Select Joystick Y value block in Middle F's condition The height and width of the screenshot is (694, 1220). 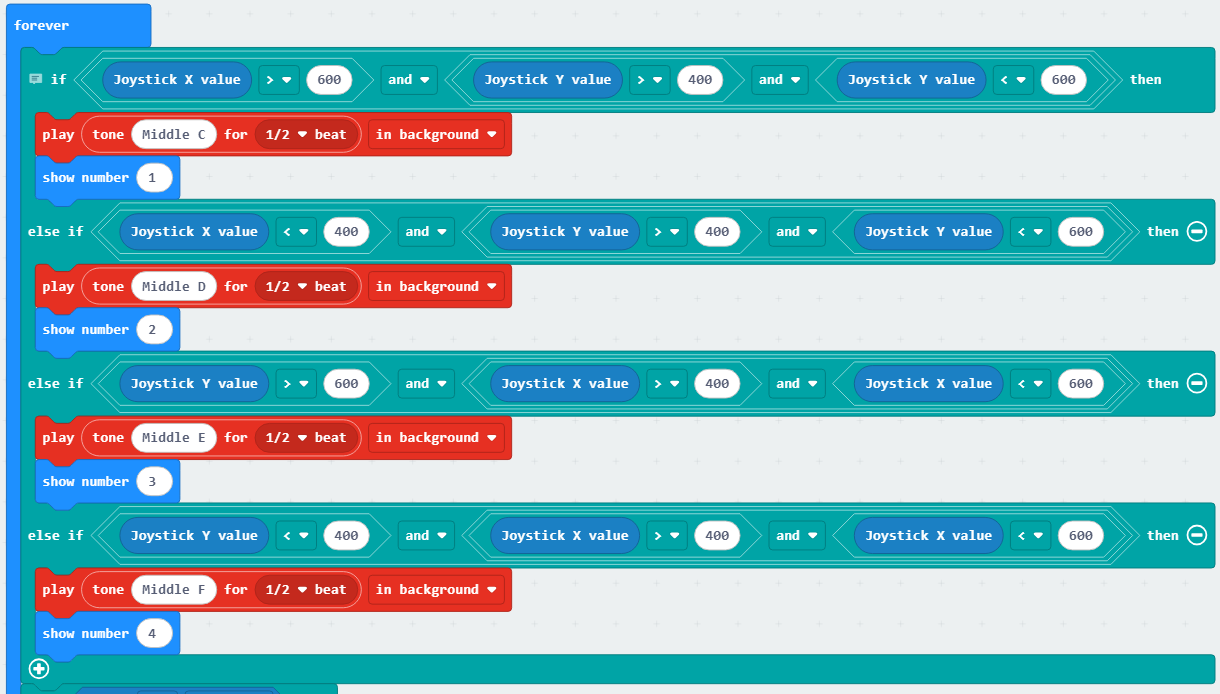194,536
